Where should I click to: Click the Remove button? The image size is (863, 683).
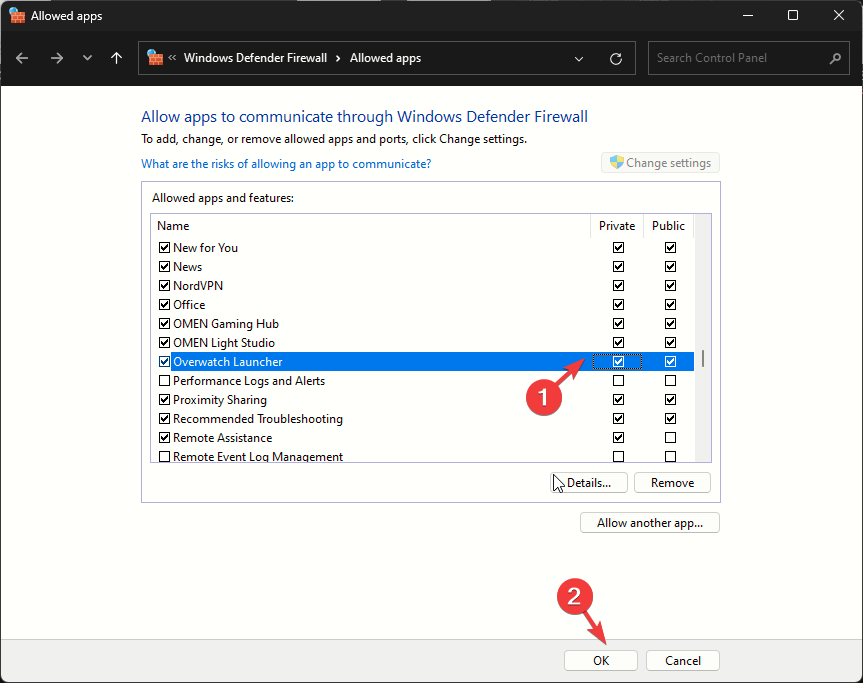(672, 483)
